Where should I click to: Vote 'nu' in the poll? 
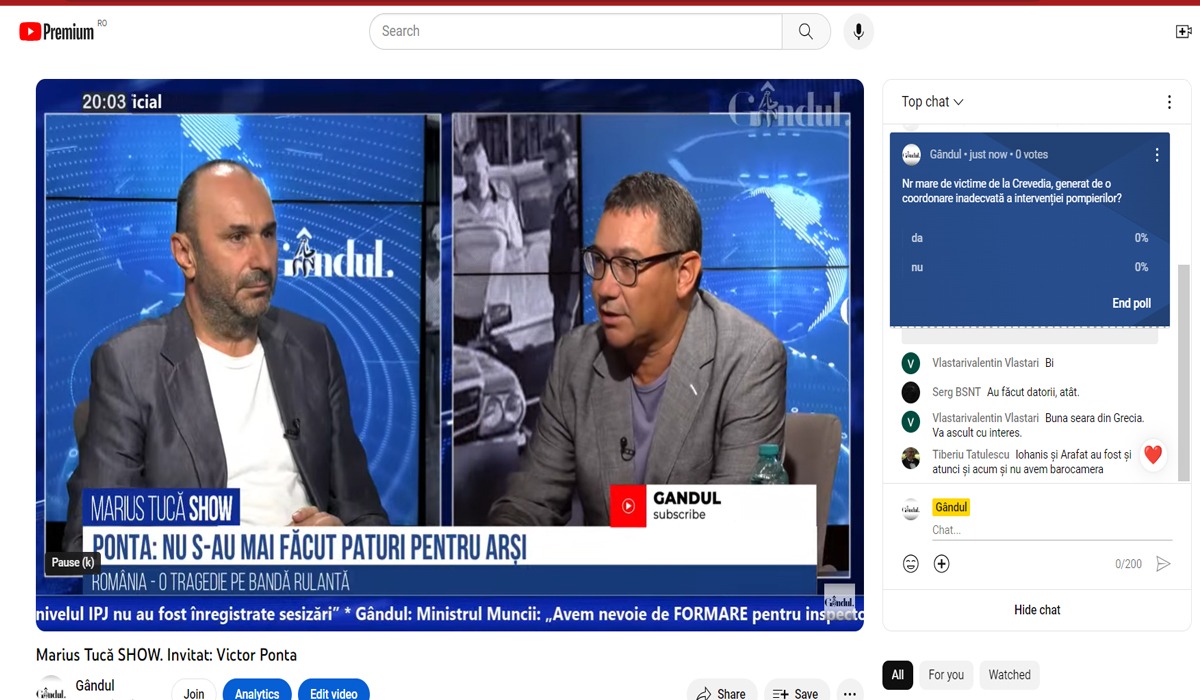tap(1029, 267)
